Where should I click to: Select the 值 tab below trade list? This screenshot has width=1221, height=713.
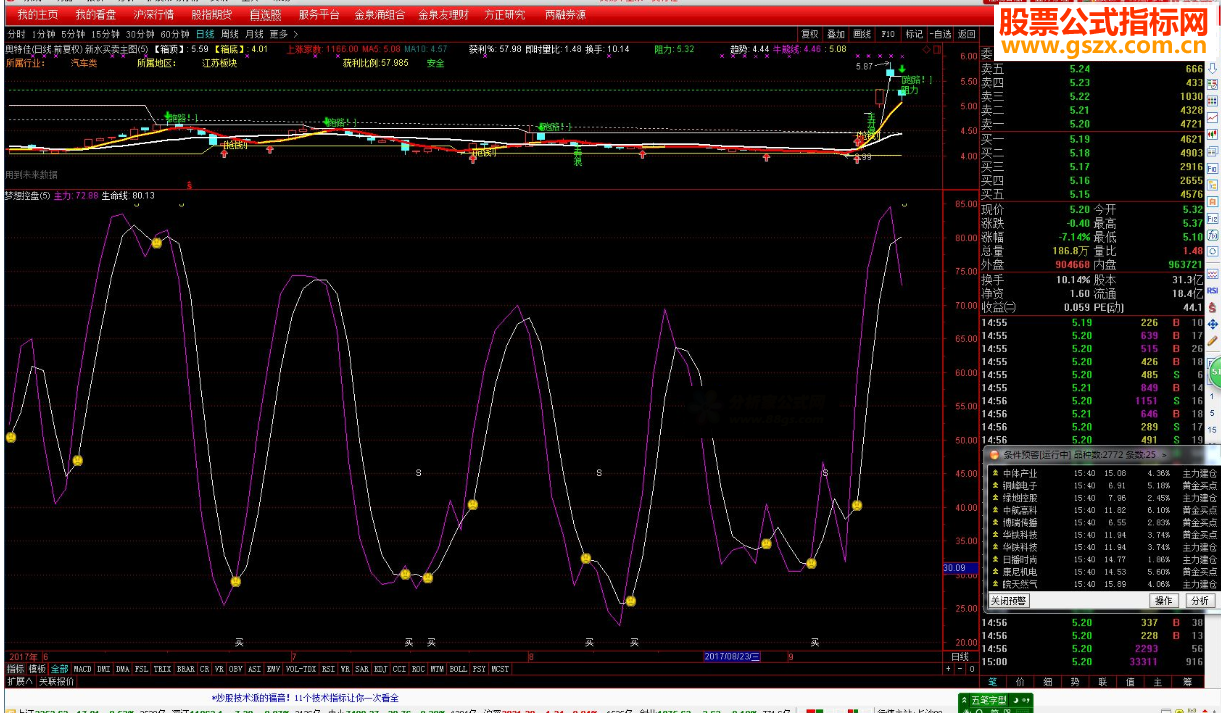tap(1128, 683)
